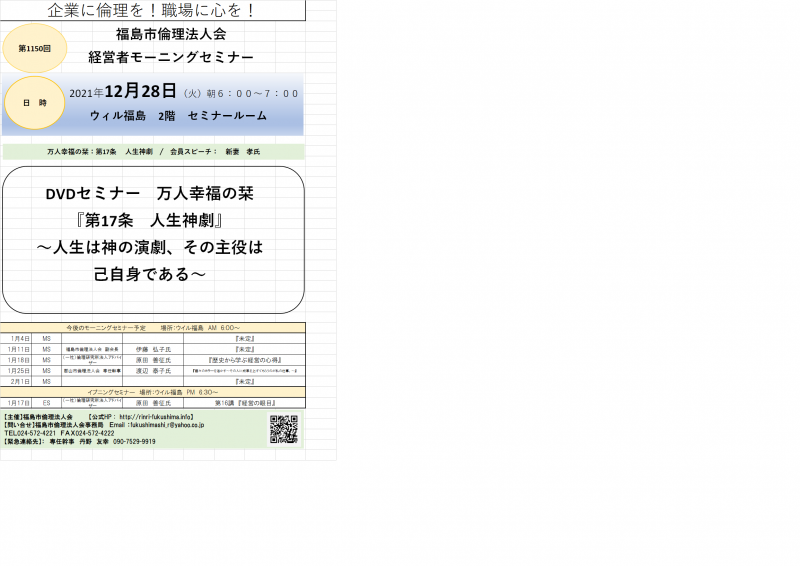
Task: Select the 今後のモーニングセミナー予定 table header
Action: click(153, 328)
